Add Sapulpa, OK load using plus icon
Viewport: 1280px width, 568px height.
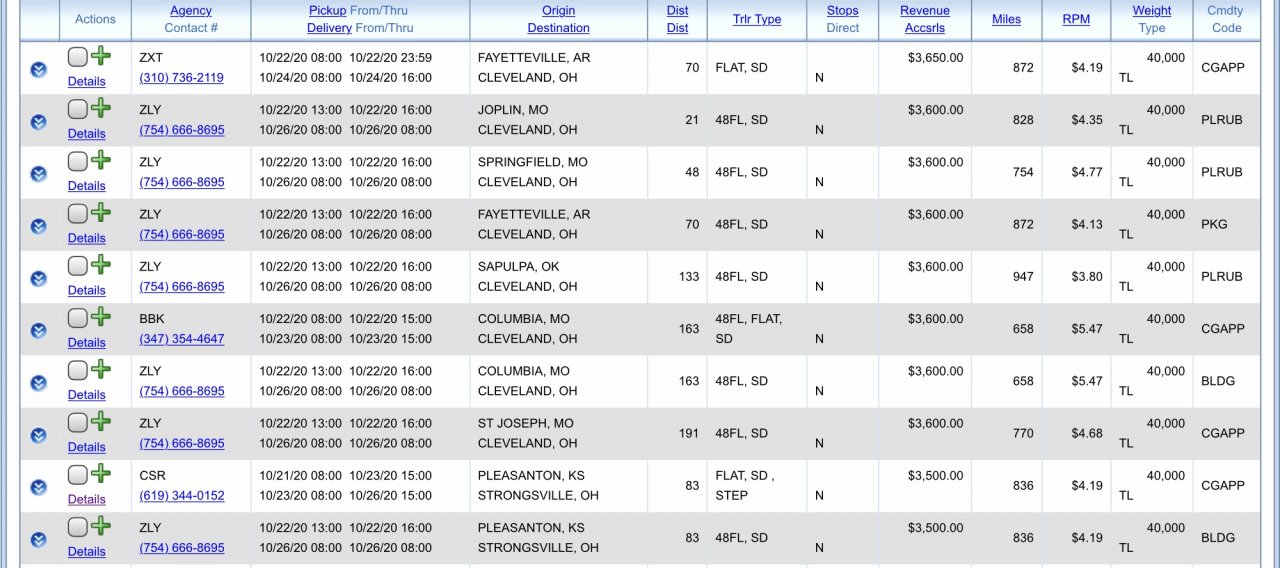(x=101, y=265)
